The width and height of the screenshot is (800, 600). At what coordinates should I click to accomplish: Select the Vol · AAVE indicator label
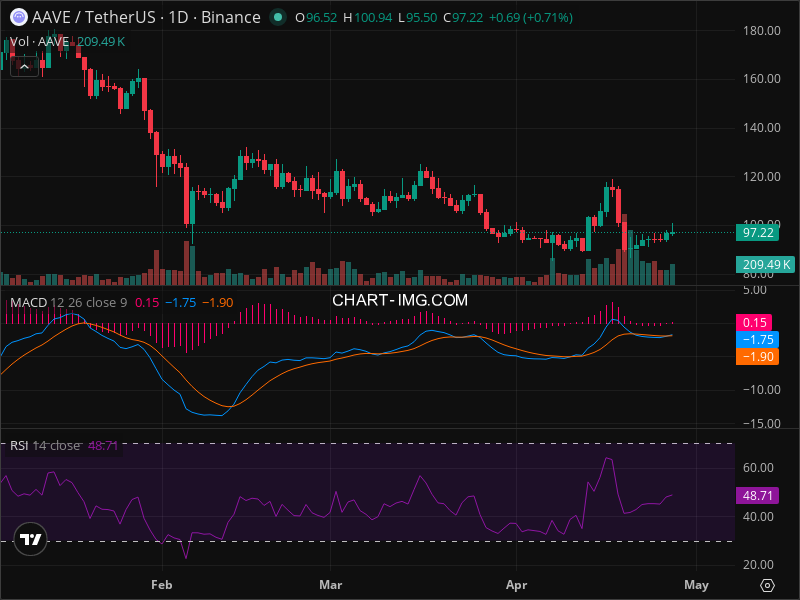(39, 42)
